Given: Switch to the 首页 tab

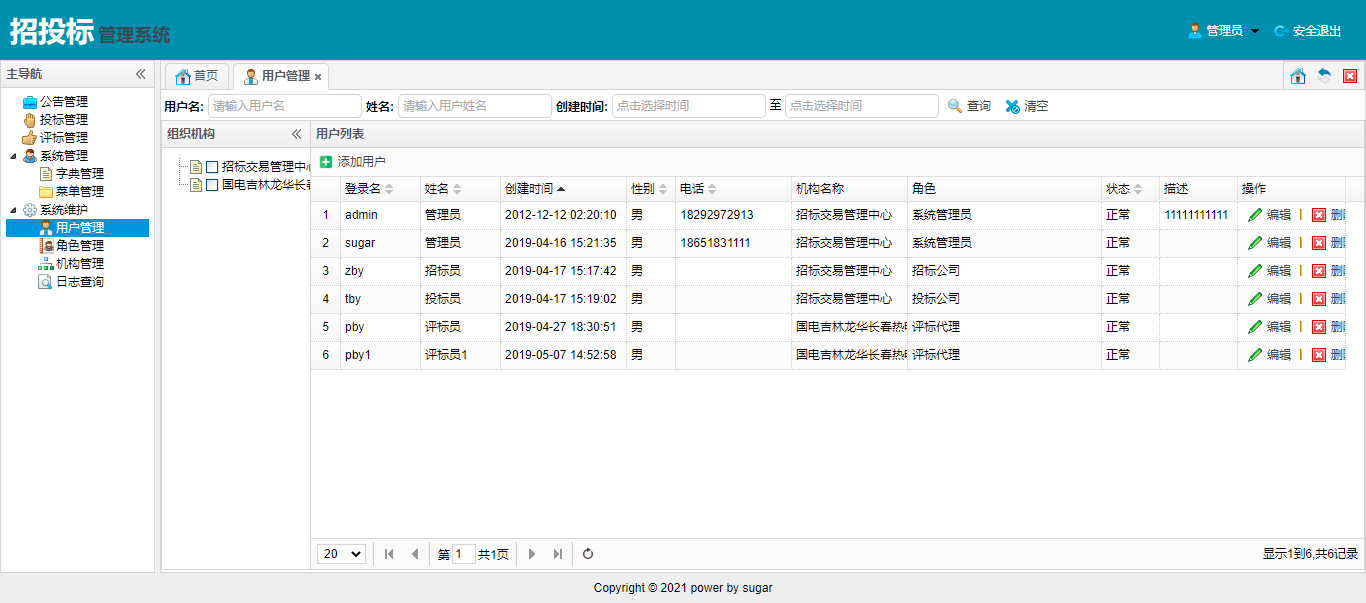Looking at the screenshot, I should tap(196, 76).
